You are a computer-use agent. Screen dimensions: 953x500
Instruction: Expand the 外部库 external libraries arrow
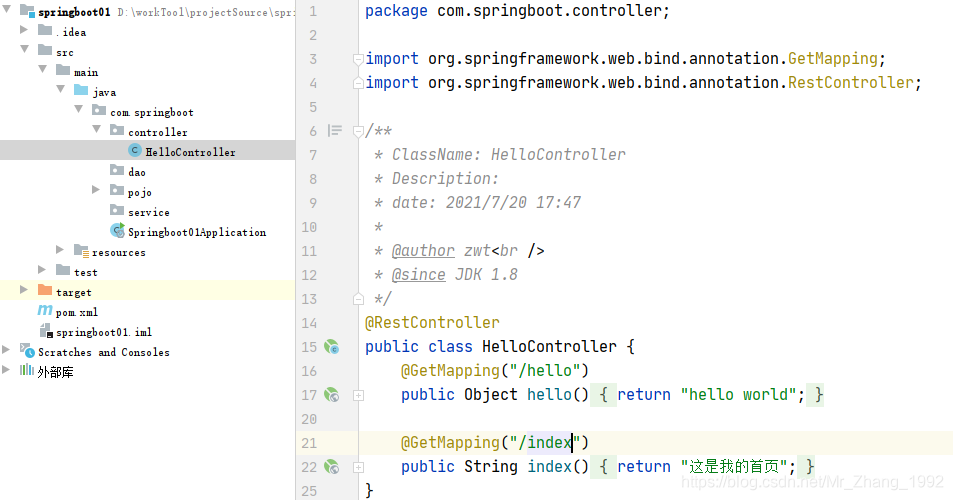coord(5,369)
